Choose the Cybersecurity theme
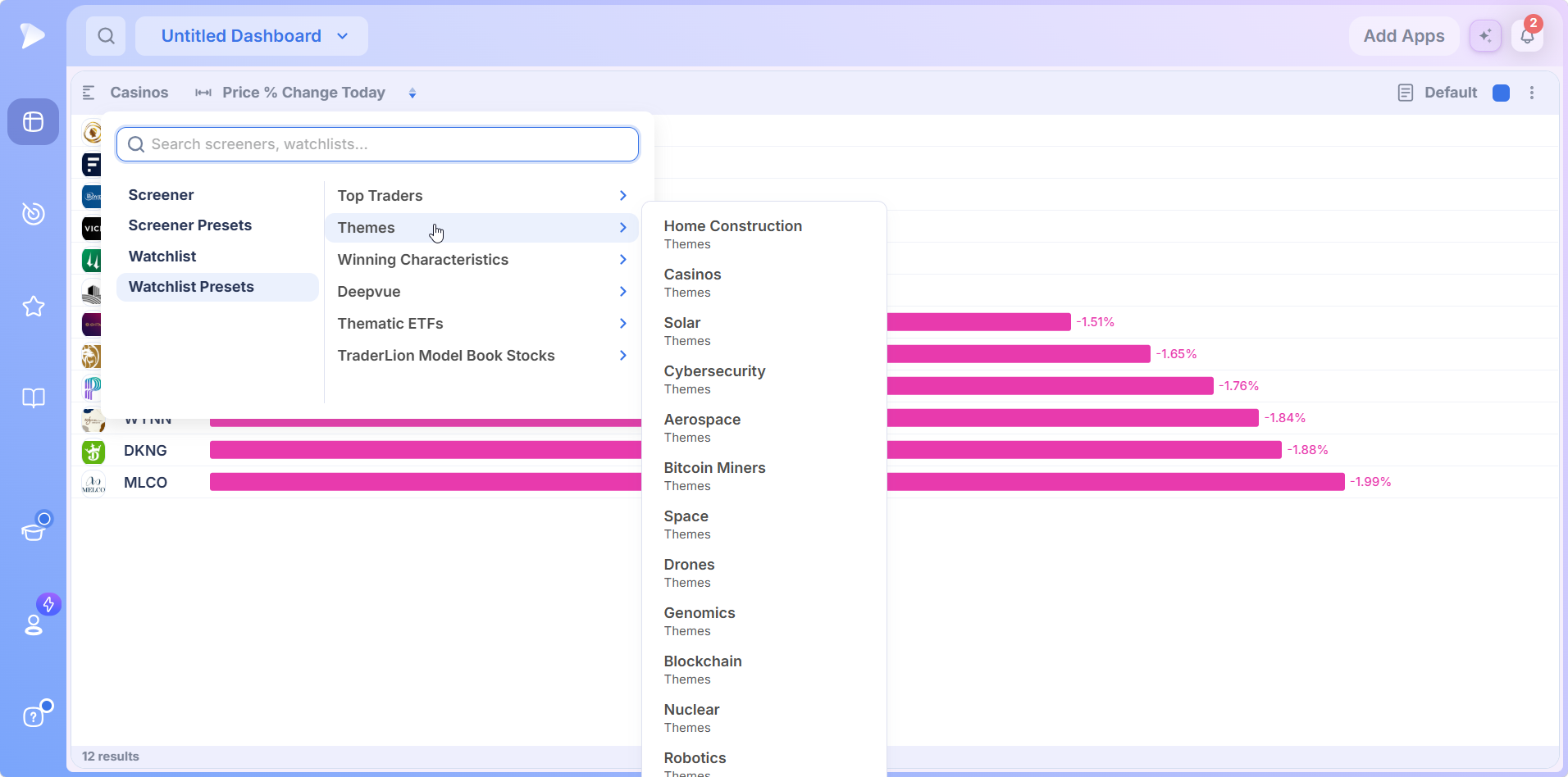Viewport: 1568px width, 777px height. pyautogui.click(x=763, y=379)
